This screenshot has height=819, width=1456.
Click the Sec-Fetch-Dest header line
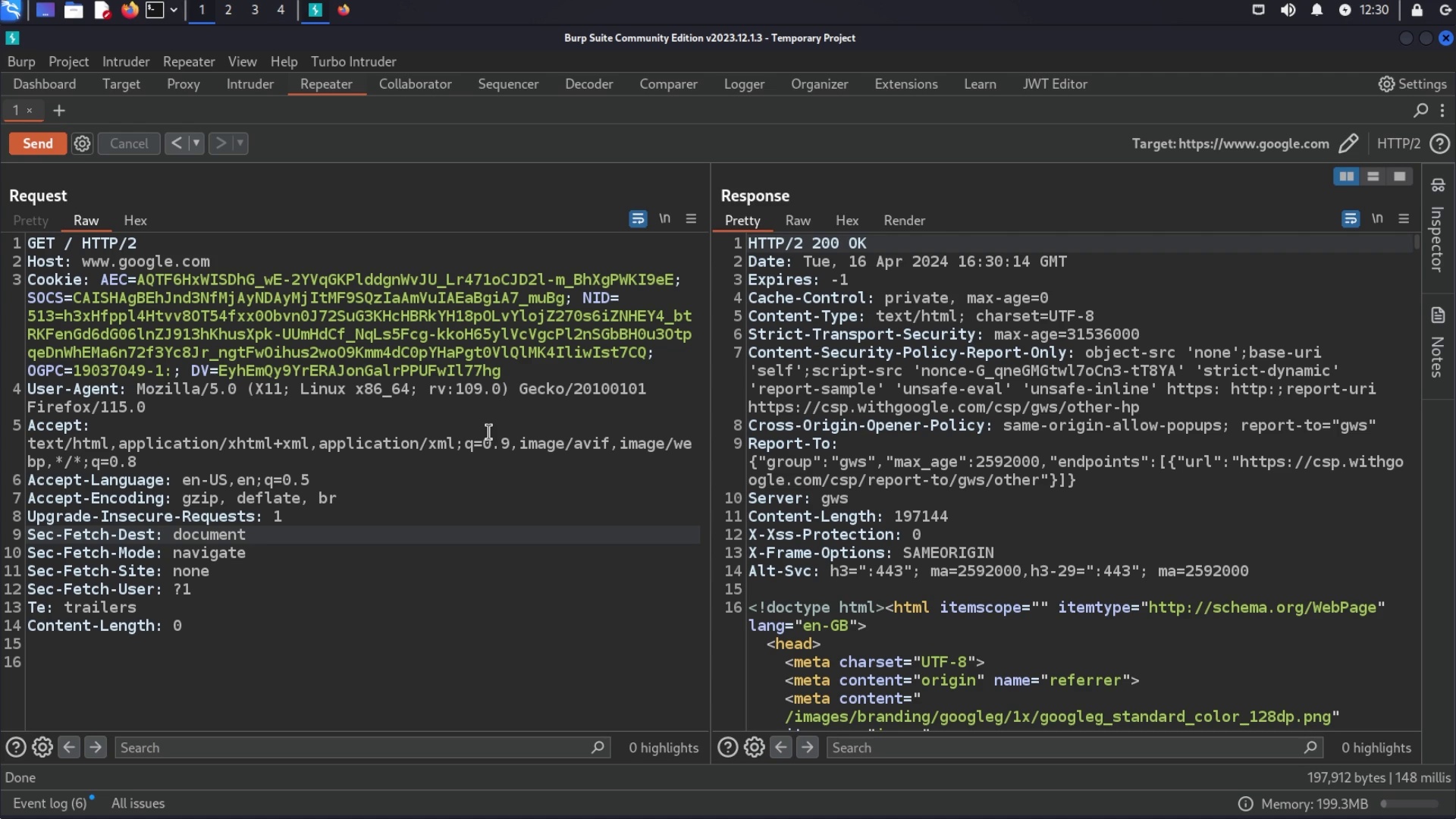362,535
